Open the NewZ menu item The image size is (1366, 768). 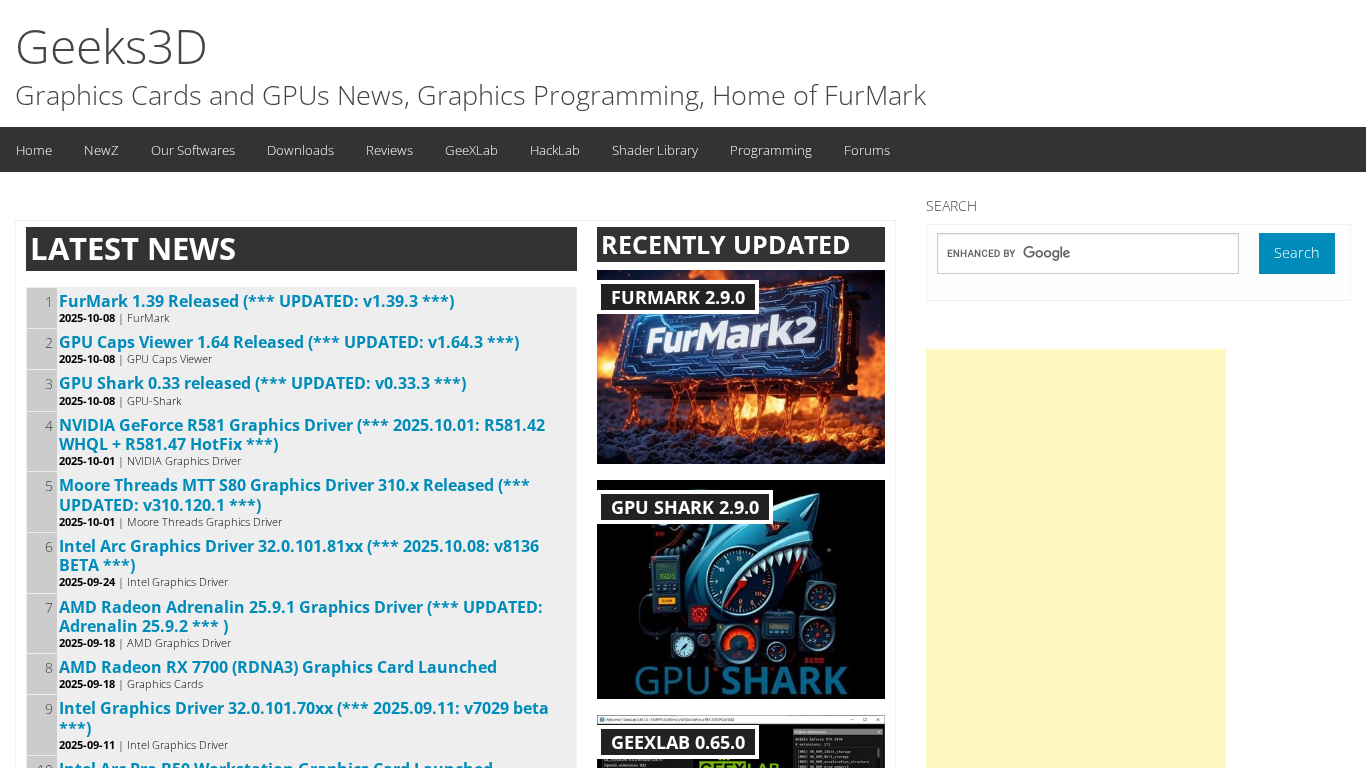pyautogui.click(x=101, y=150)
